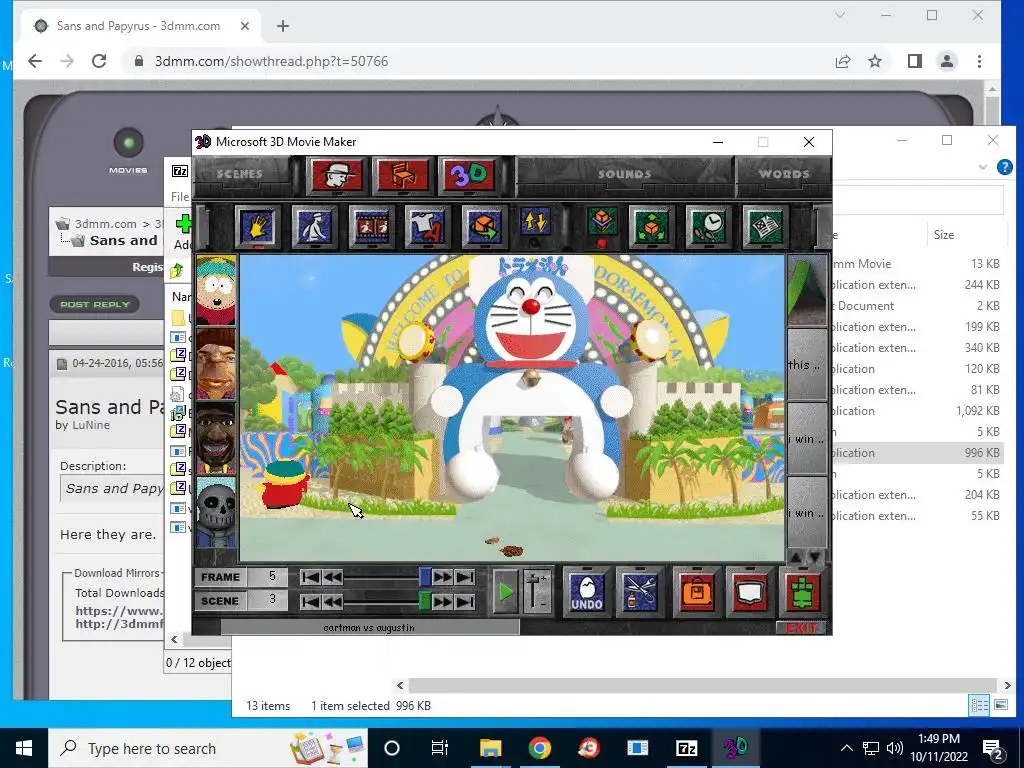Click the blue frame slider handle

pyautogui.click(x=425, y=577)
